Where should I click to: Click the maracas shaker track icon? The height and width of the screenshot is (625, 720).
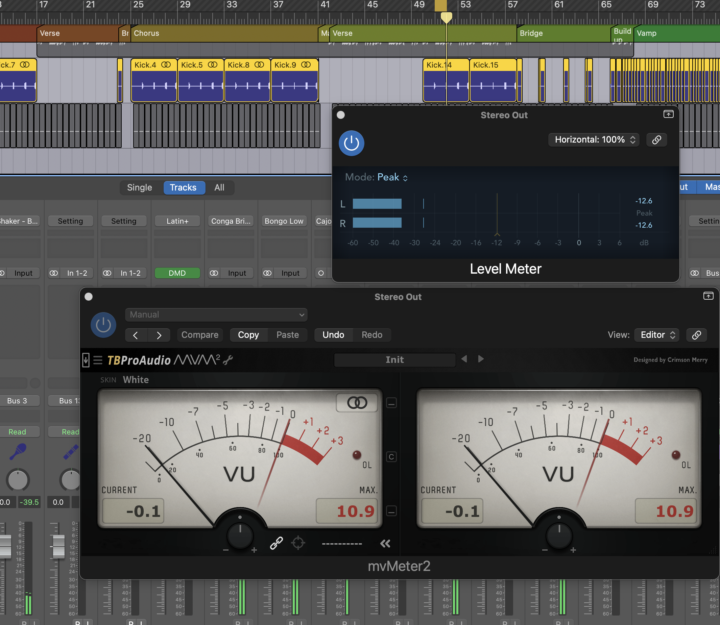(x=18, y=452)
